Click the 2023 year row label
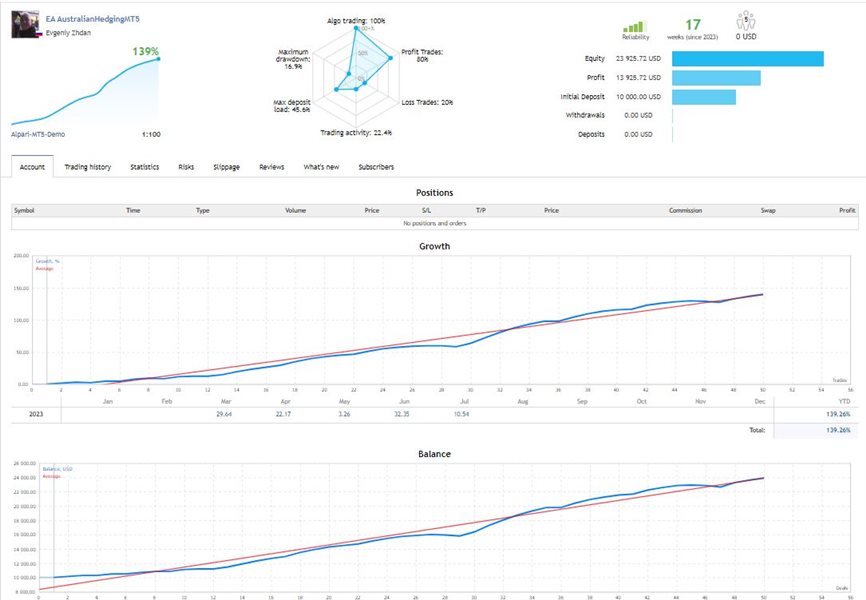866x600 pixels. point(36,414)
